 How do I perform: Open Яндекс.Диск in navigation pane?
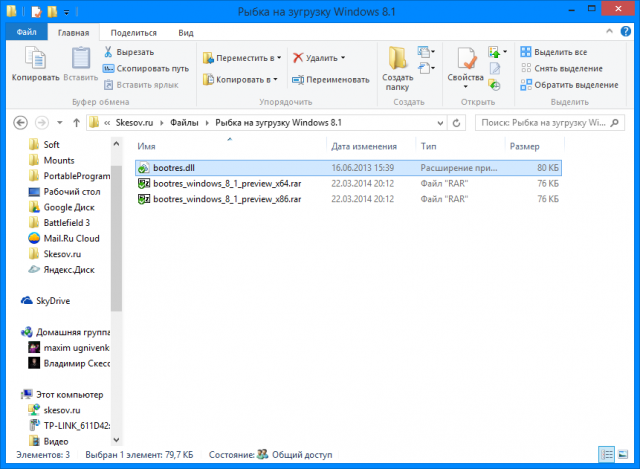click(x=62, y=269)
